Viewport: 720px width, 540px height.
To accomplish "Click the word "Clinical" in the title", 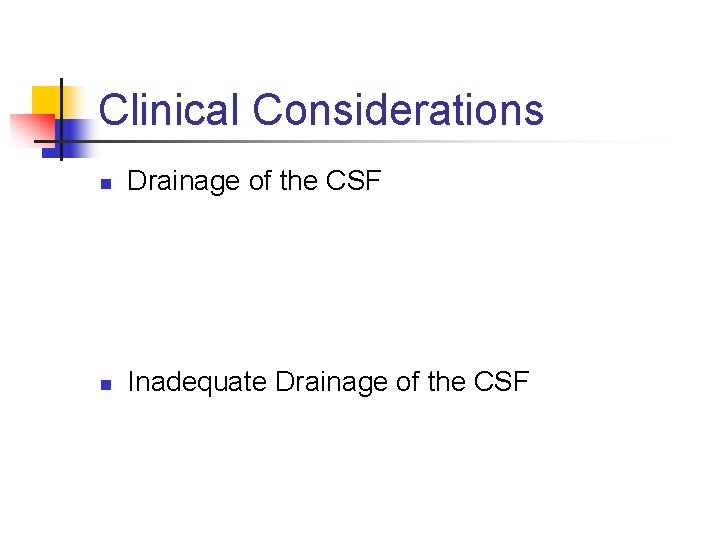I will [x=169, y=109].
